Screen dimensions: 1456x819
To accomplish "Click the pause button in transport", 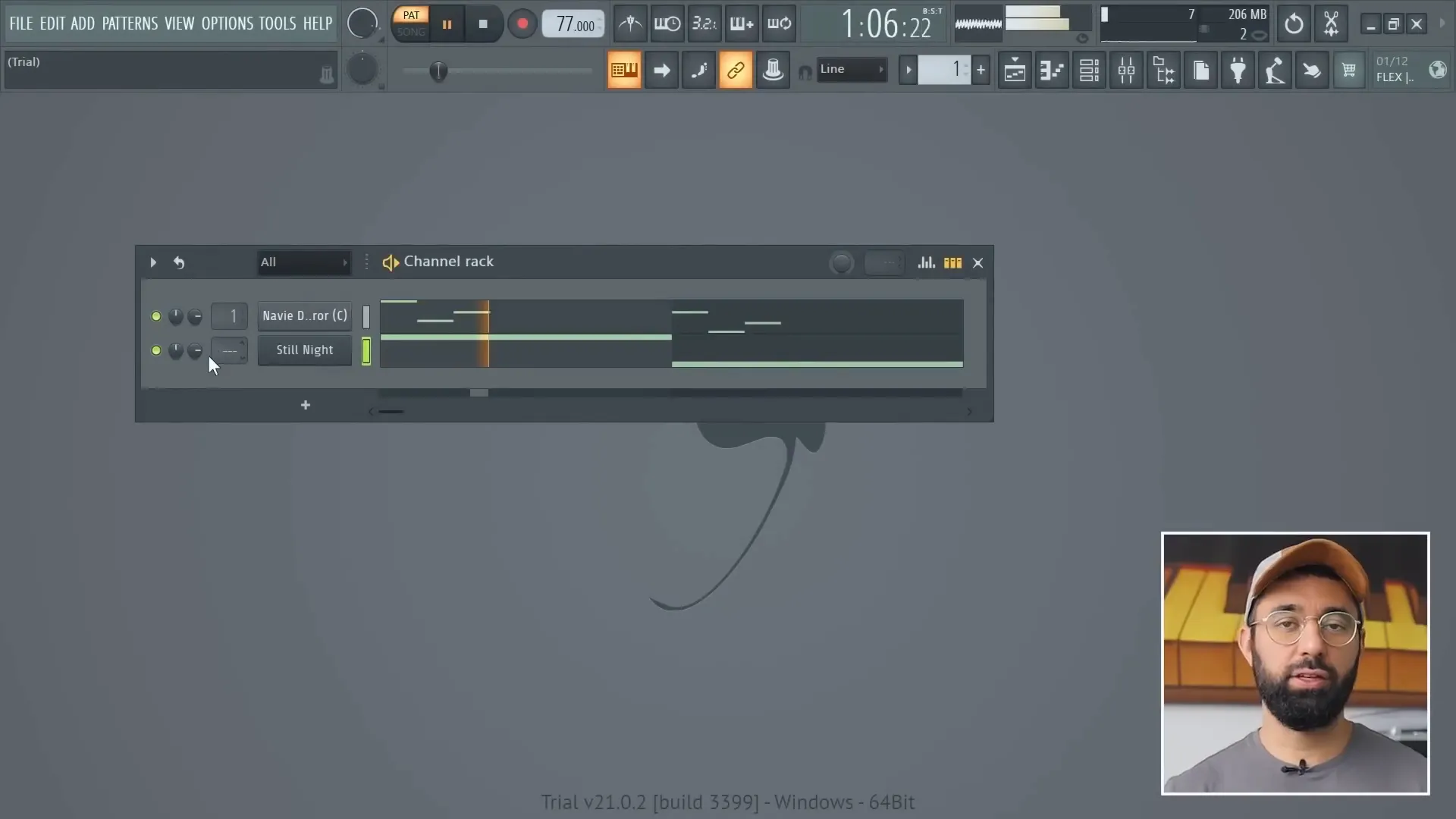I will (447, 23).
